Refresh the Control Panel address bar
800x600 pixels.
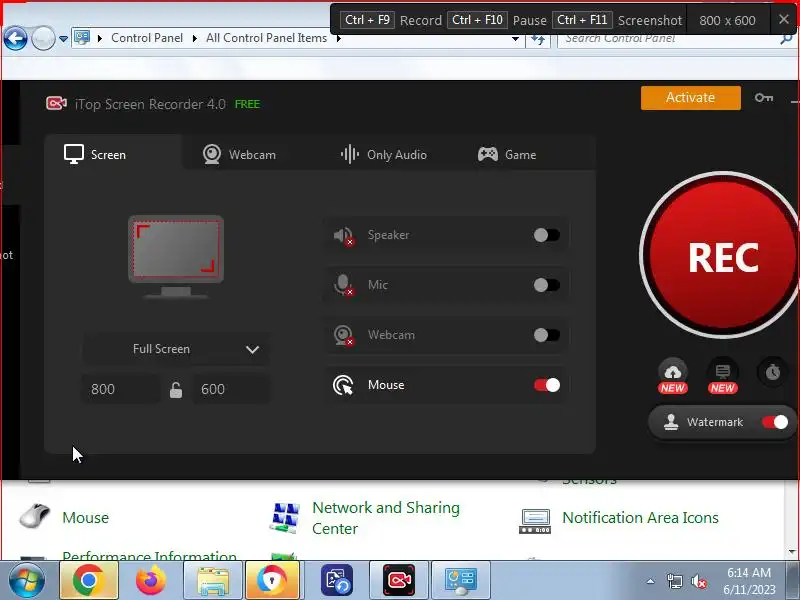pyautogui.click(x=538, y=39)
